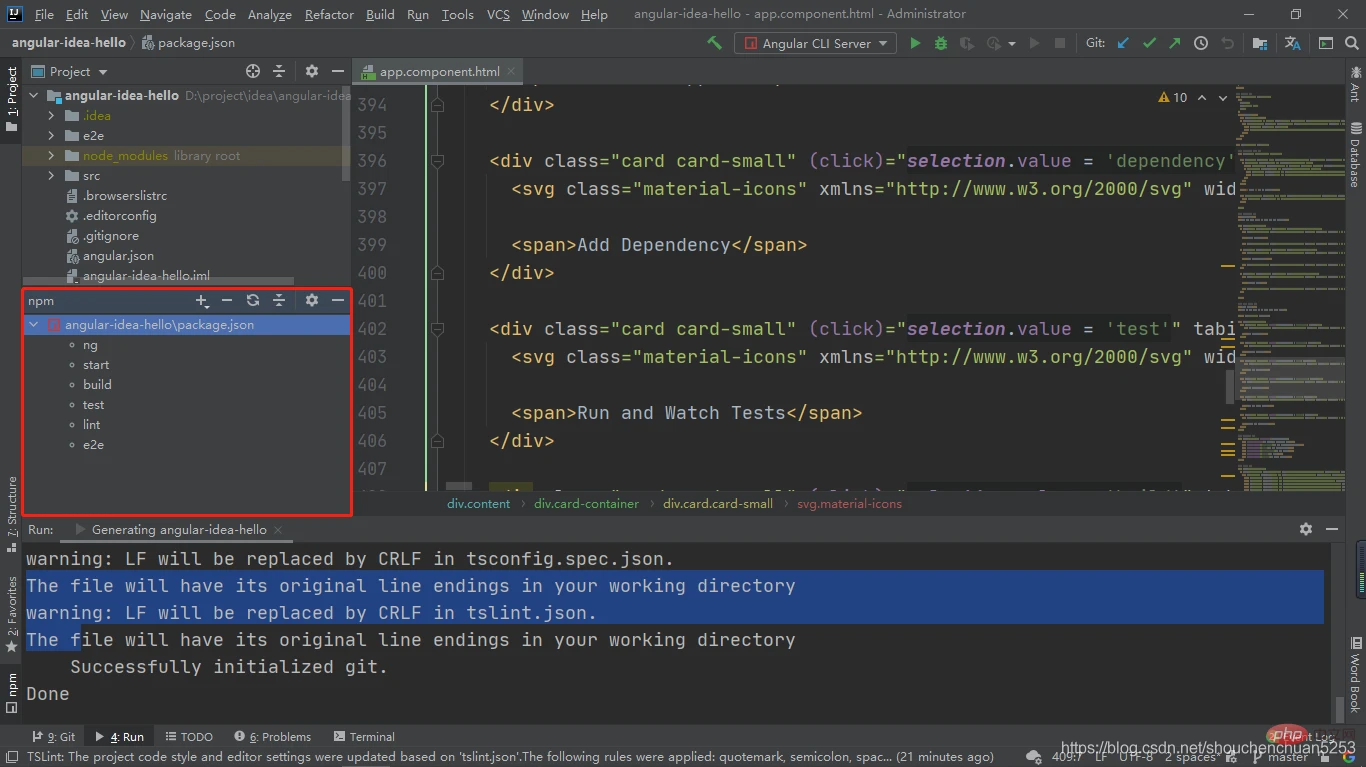Run the npm start script
This screenshot has height=767, width=1366.
coord(96,365)
